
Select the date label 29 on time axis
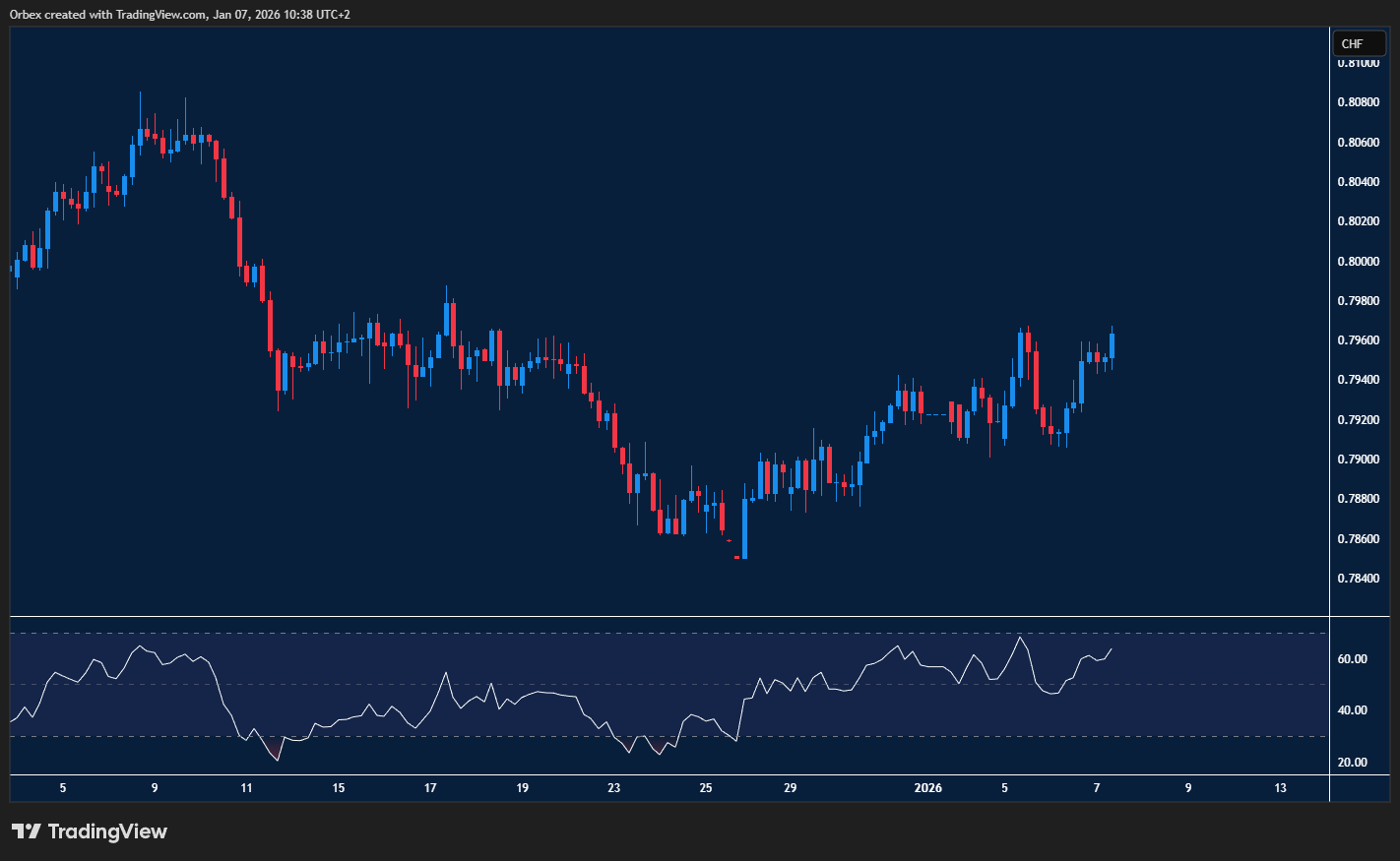point(789,788)
